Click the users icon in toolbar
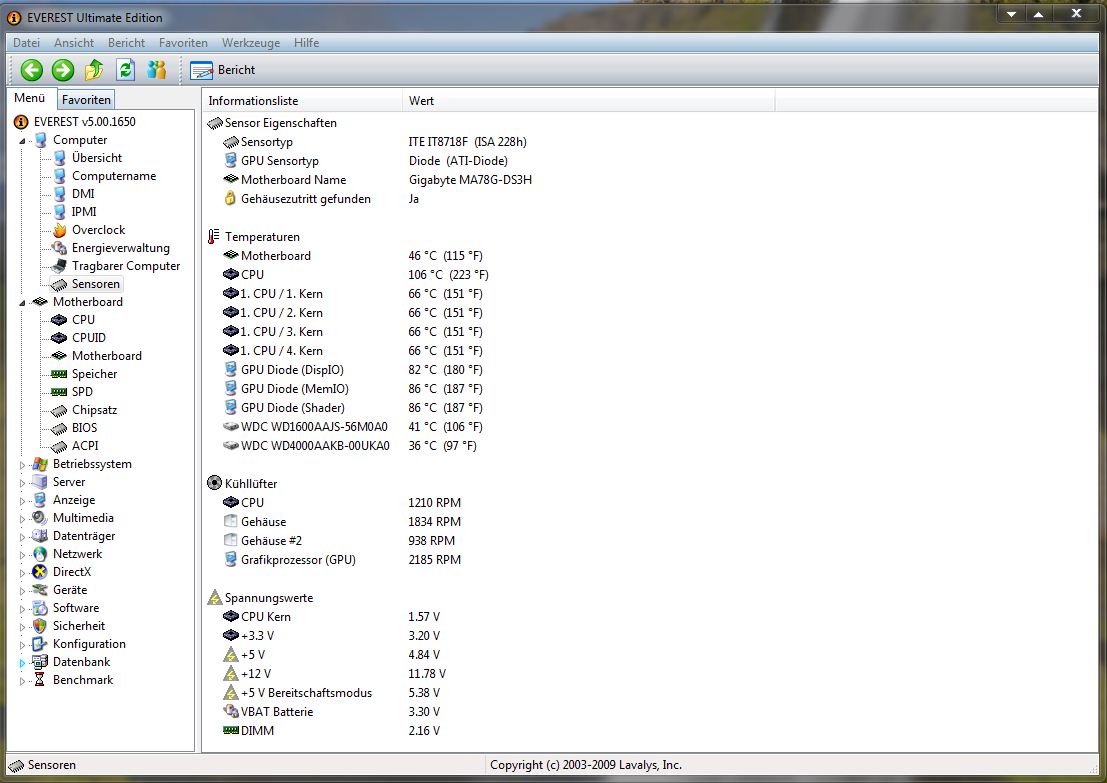This screenshot has height=783, width=1107. pyautogui.click(x=157, y=70)
